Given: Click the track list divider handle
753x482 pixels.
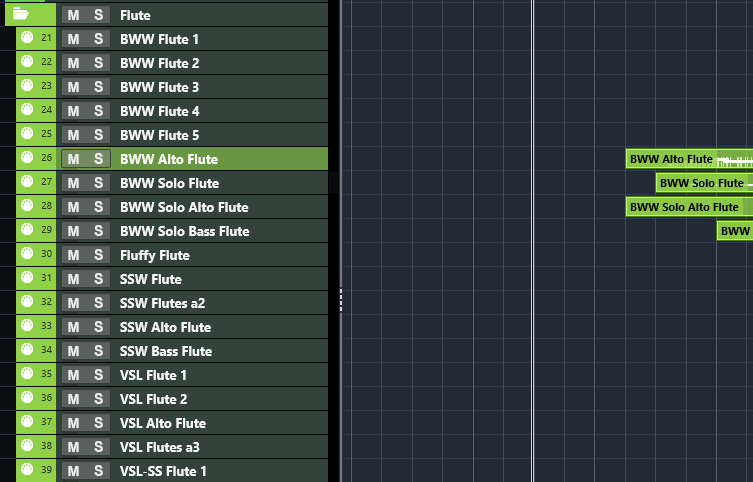Looking at the screenshot, I should pos(341,298).
